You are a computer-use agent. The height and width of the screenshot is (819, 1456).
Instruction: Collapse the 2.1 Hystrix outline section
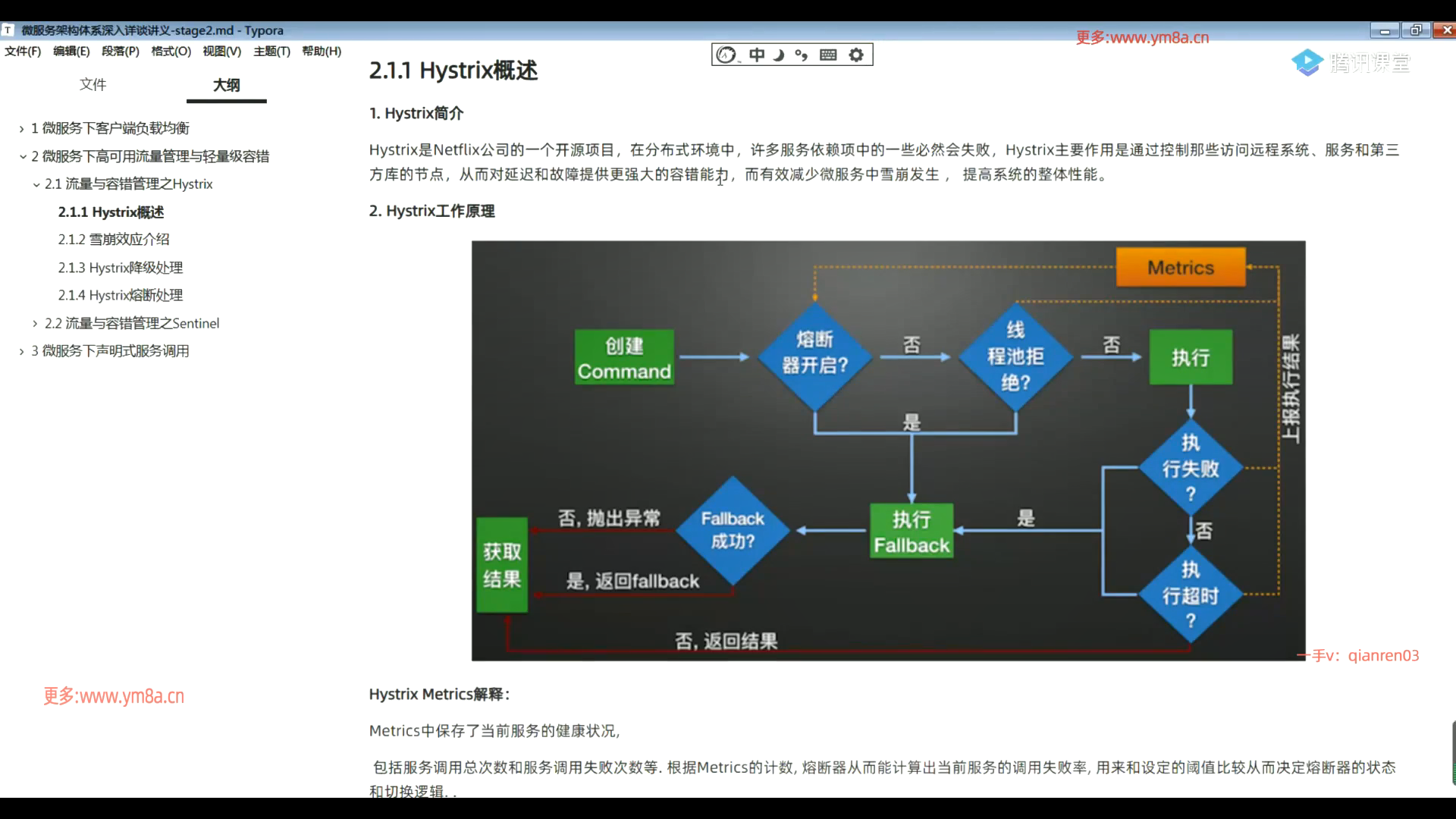pos(36,184)
